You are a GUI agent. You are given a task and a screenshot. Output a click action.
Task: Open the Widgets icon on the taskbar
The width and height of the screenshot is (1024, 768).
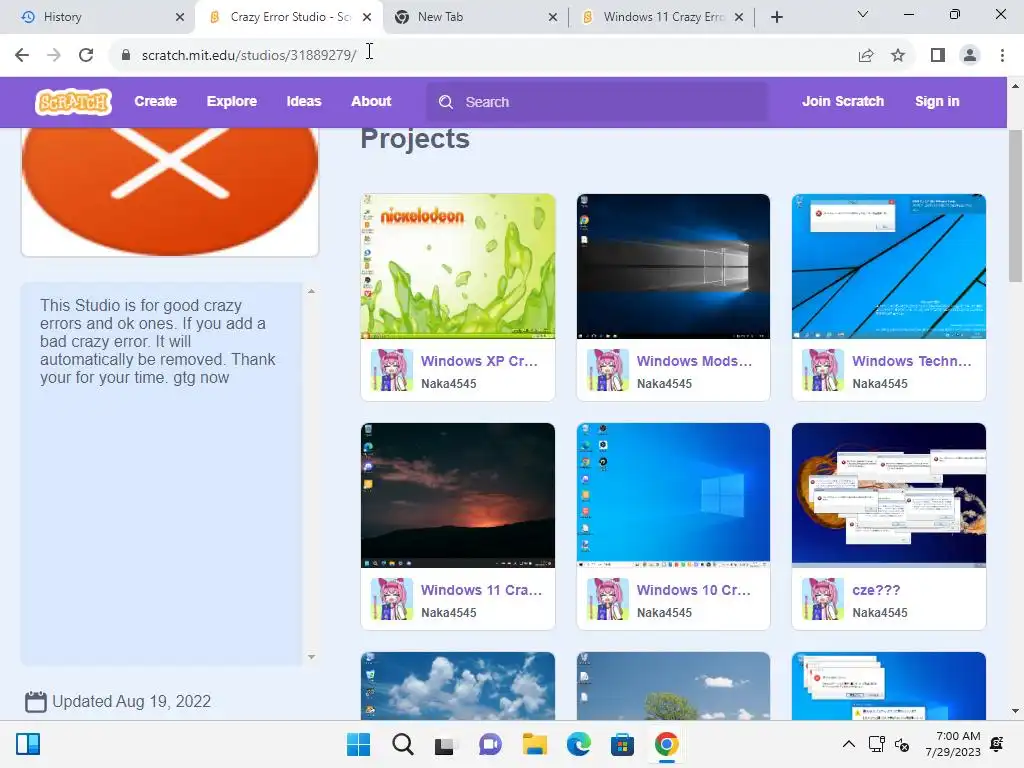pyautogui.click(x=28, y=744)
